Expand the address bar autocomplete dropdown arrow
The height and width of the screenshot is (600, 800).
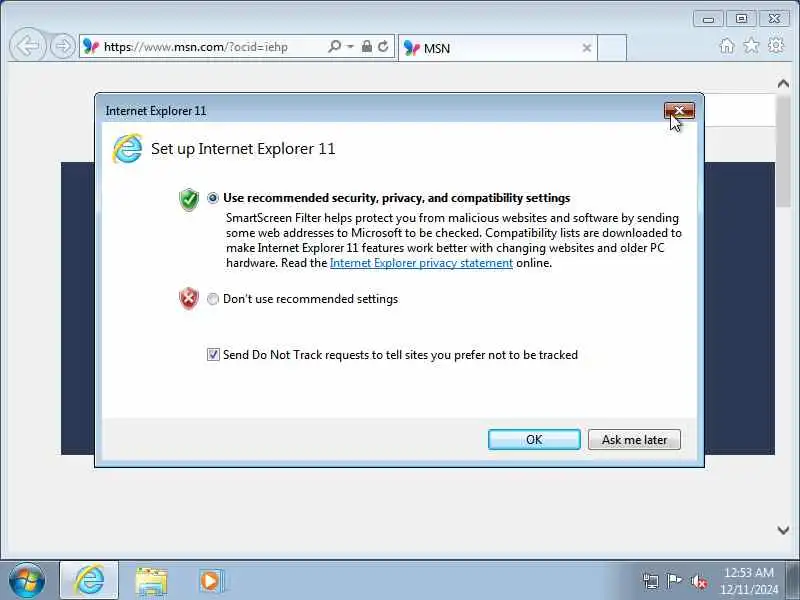click(350, 46)
